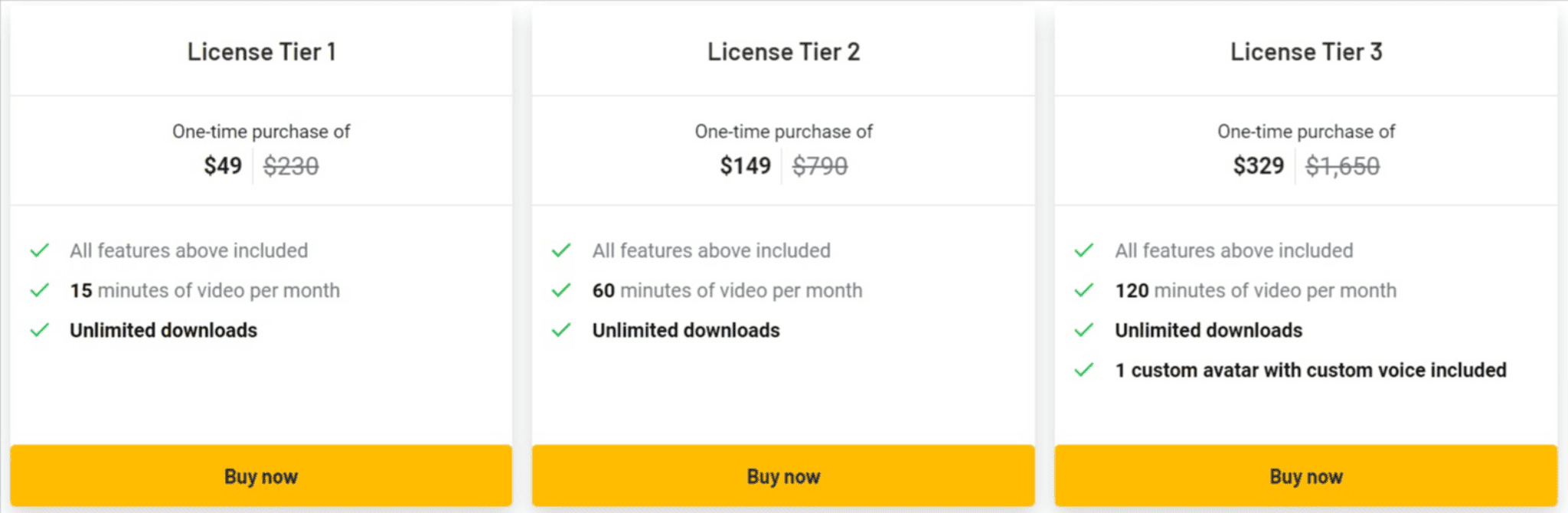1568x513 pixels.
Task: Click the green checkmark beside 15 minutes of video
Action: 40,290
